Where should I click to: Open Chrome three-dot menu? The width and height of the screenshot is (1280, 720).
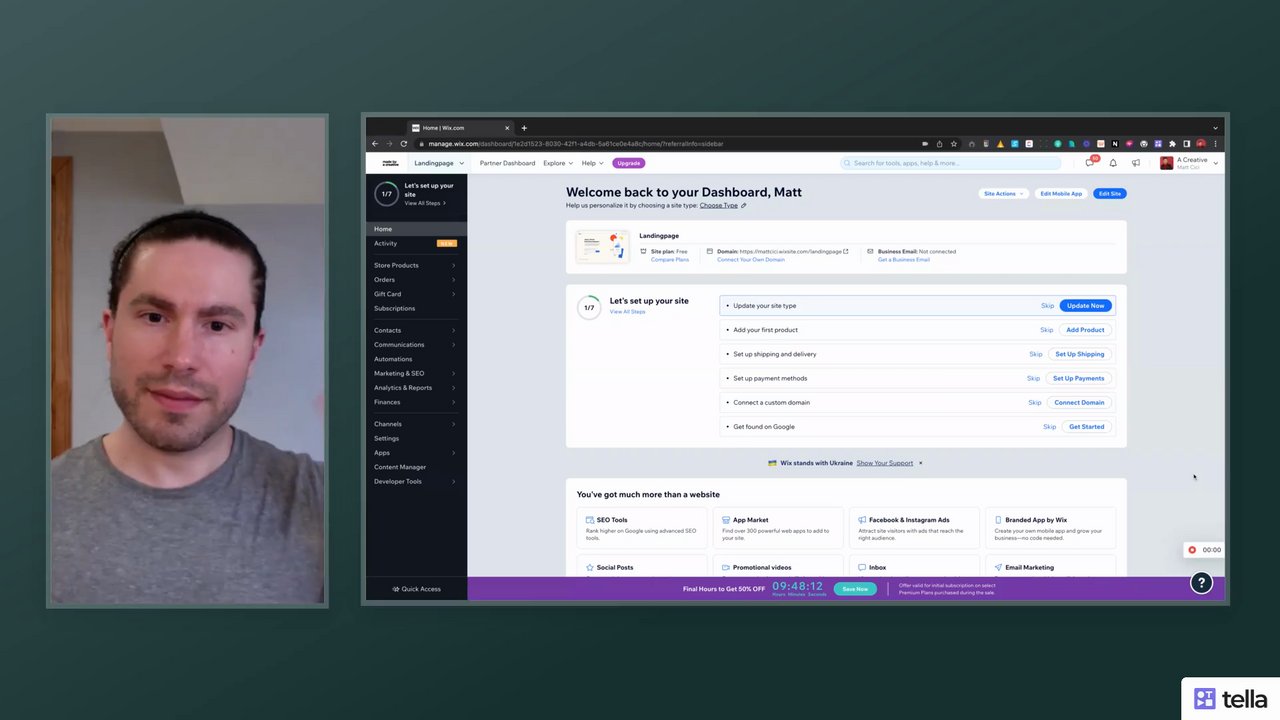click(x=1215, y=144)
